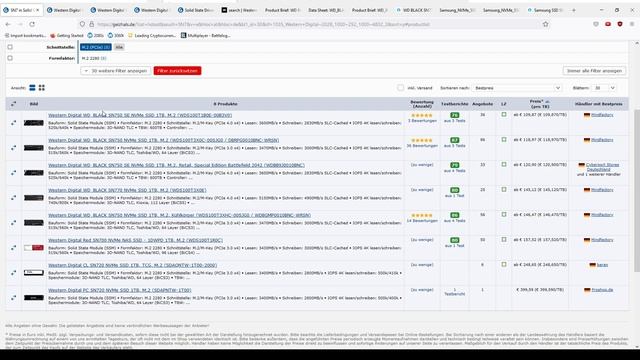The height and width of the screenshot is (360, 640).
Task: Click Alle next to Schnittstelle filter
Action: (x=119, y=47)
